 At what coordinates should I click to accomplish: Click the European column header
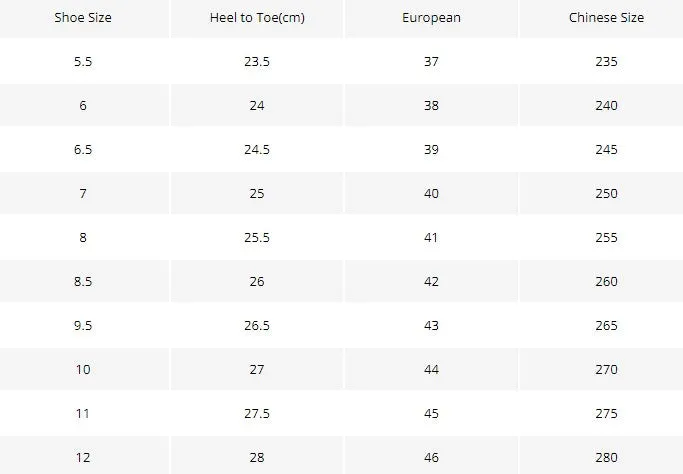[x=431, y=18]
